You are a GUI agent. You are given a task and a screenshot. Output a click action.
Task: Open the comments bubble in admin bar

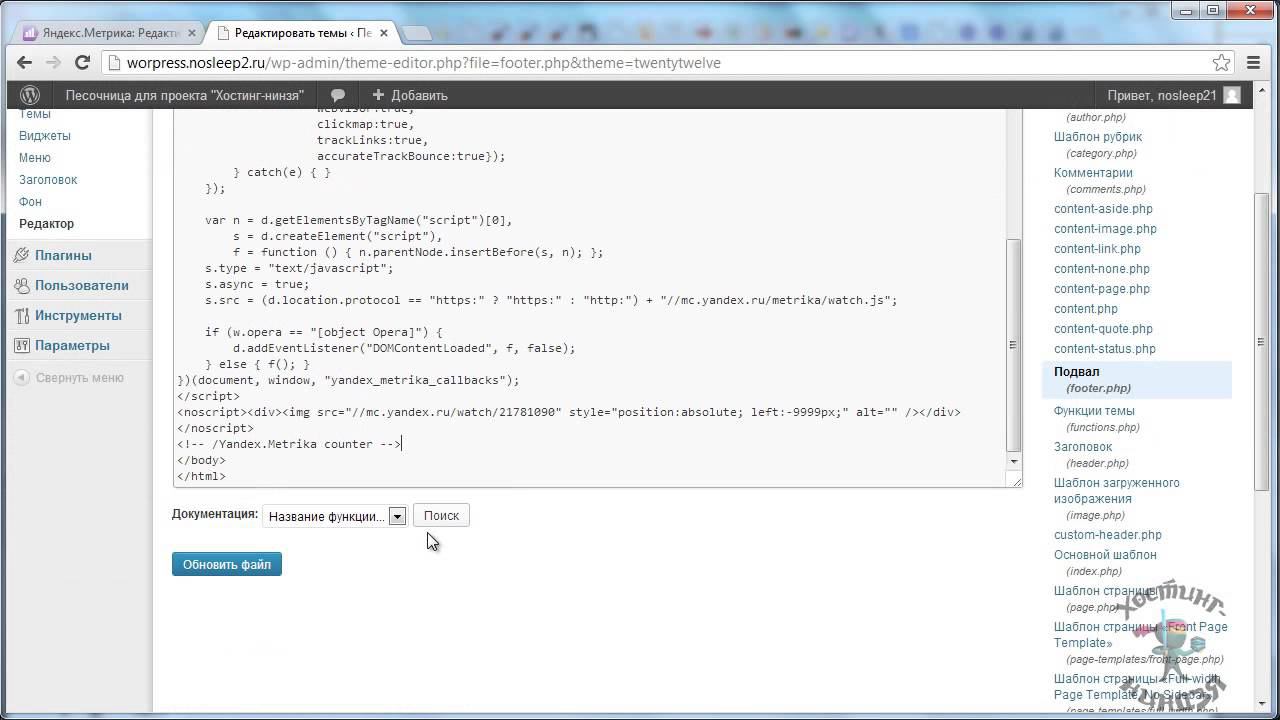338,95
